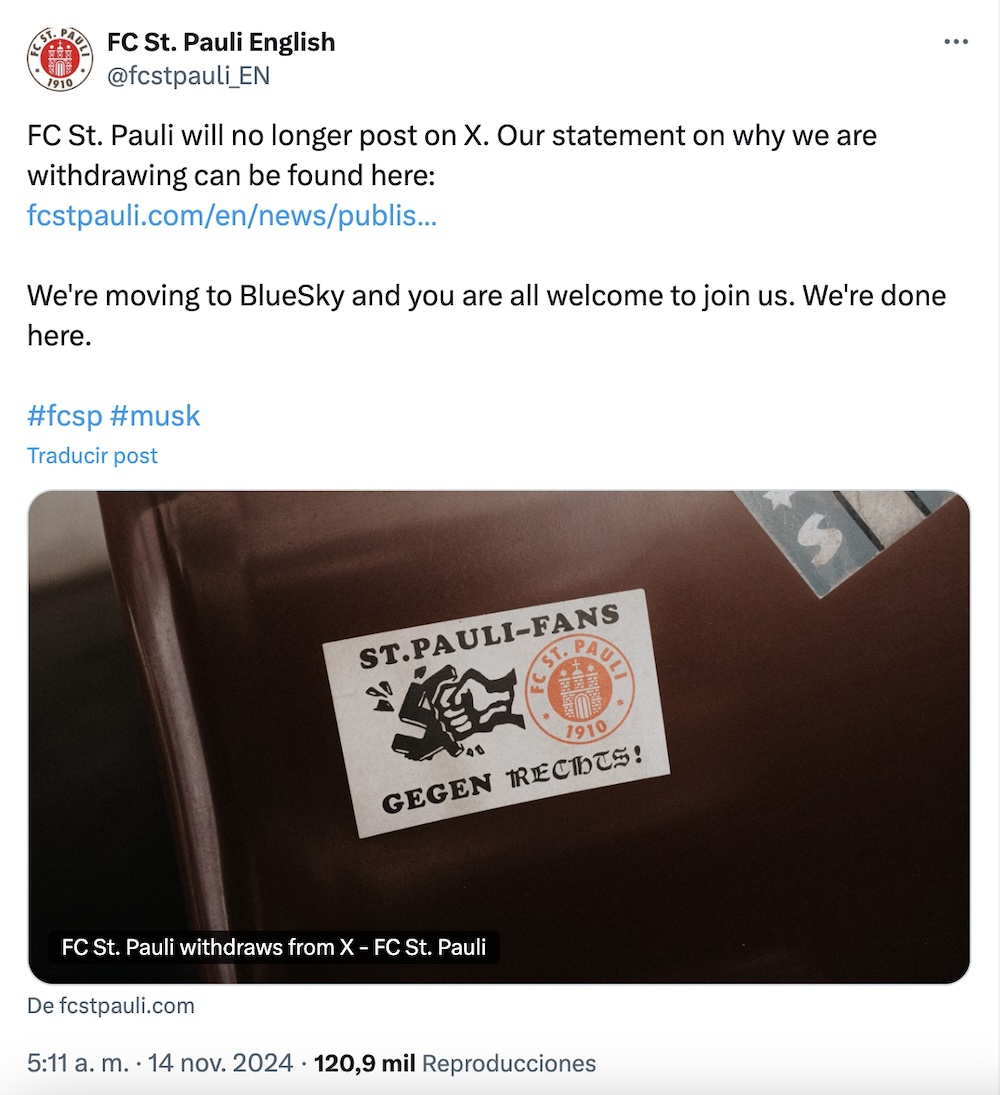
Task: Click the "FC St. Pauli withdraws from X" caption
Action: tap(274, 946)
